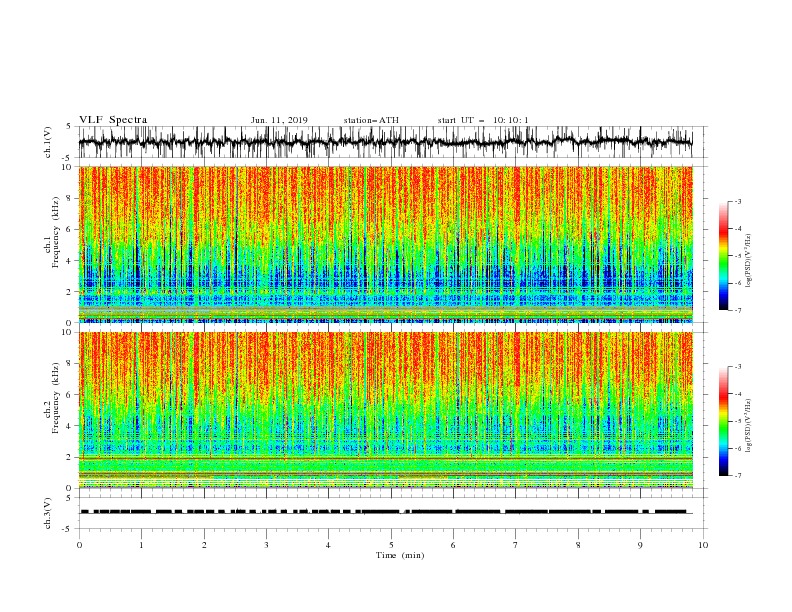Click the "6" minute tick label
The height and width of the screenshot is (612, 792).
453,545
